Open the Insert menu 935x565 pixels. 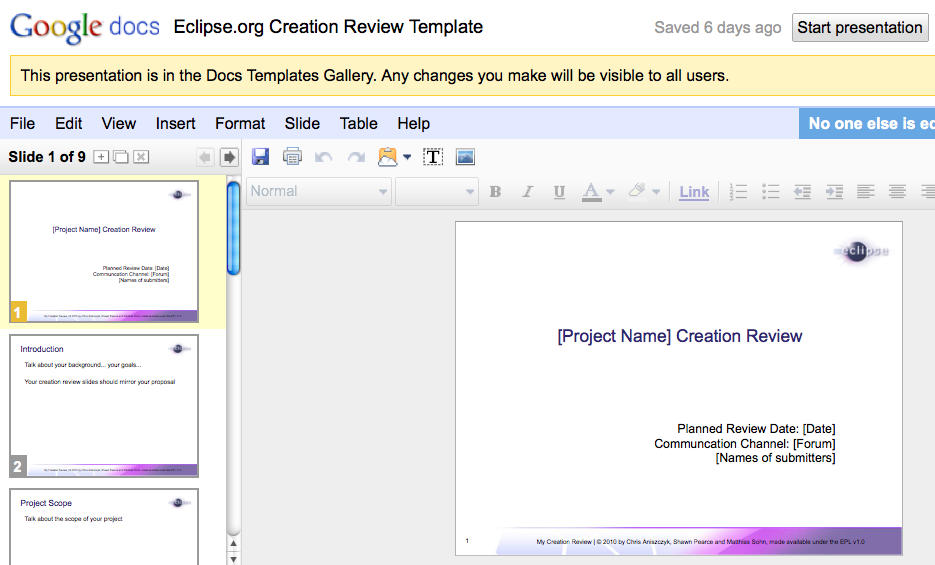click(175, 123)
